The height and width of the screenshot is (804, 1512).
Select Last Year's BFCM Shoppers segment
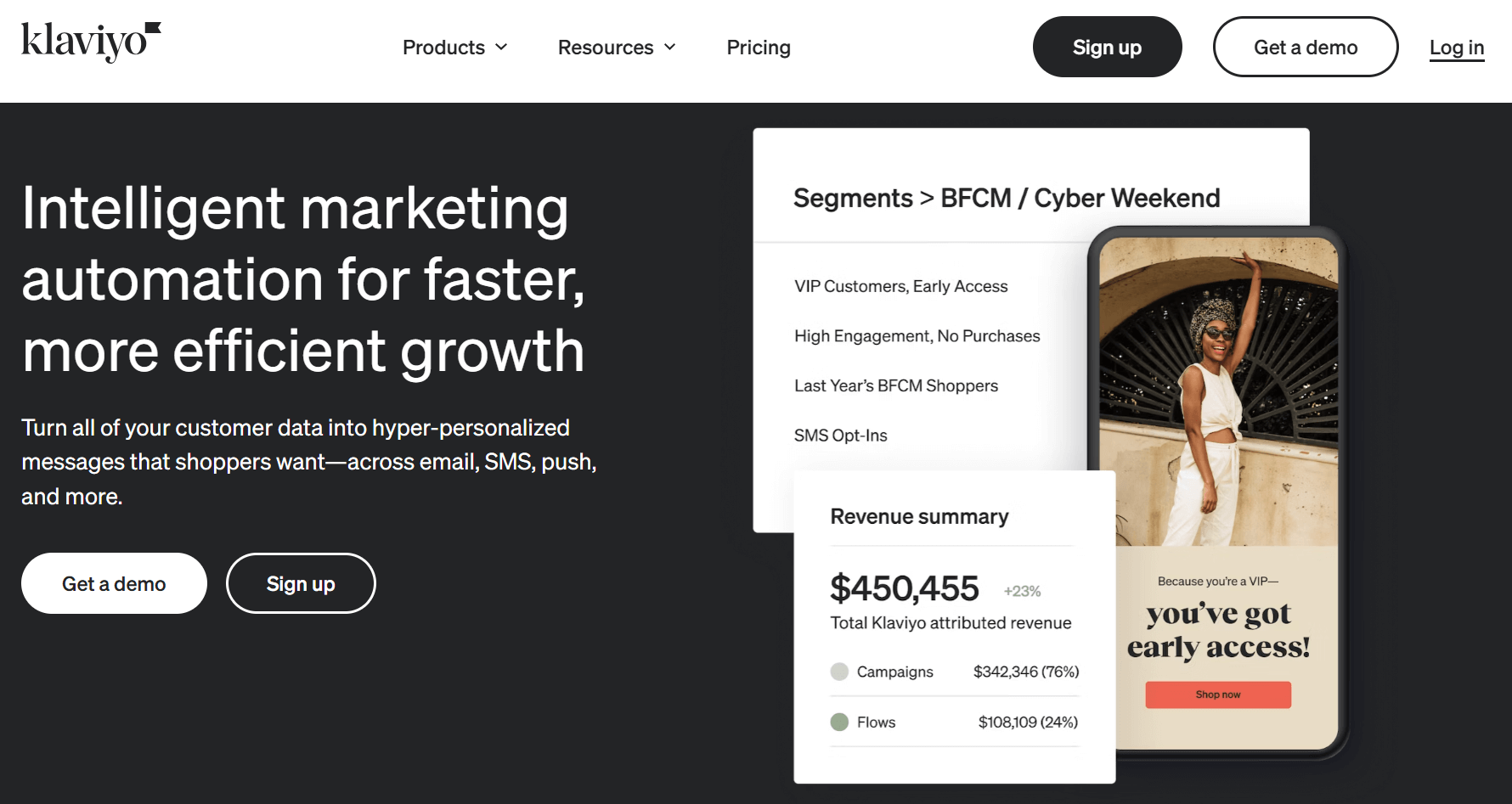point(896,385)
